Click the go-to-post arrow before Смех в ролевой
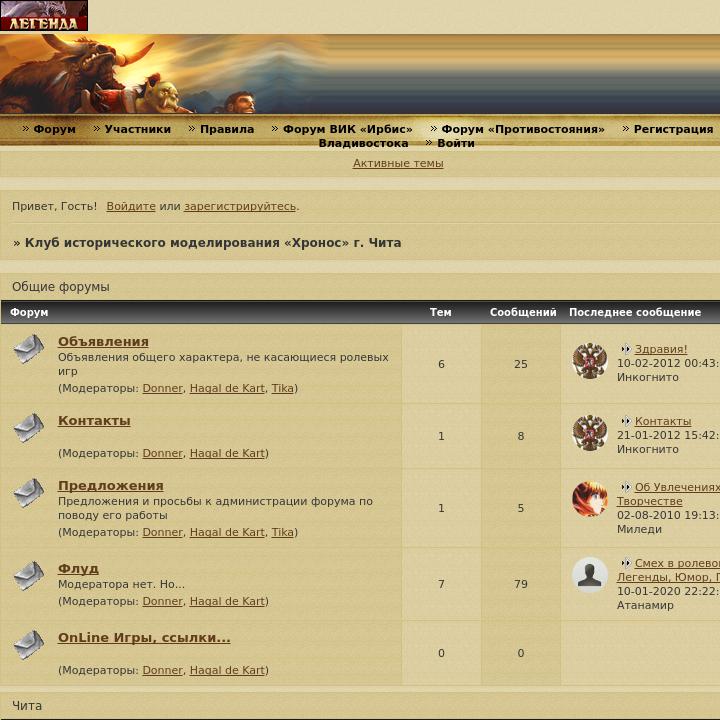 (625, 563)
